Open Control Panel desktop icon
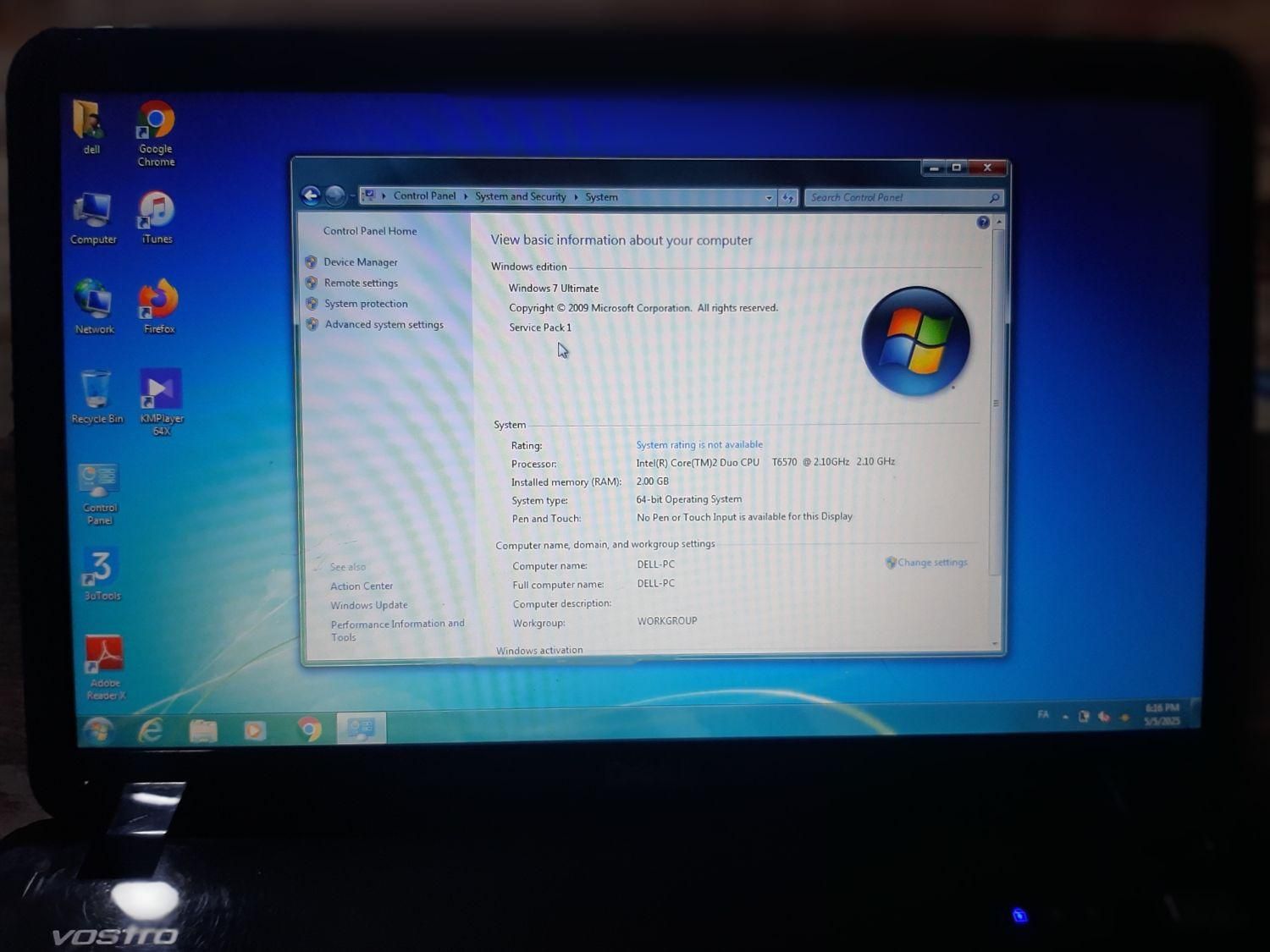The image size is (1270, 952). click(x=99, y=494)
